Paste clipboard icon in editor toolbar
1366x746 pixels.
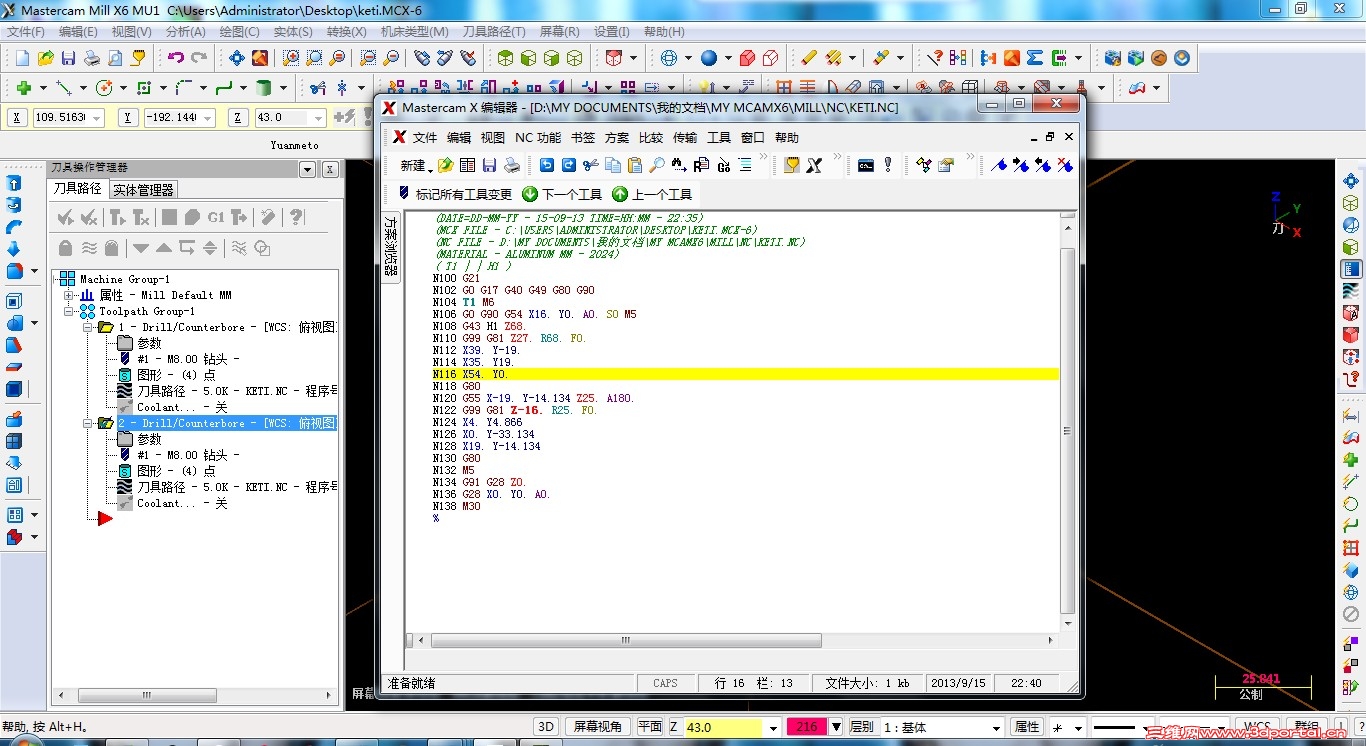pyautogui.click(x=634, y=165)
